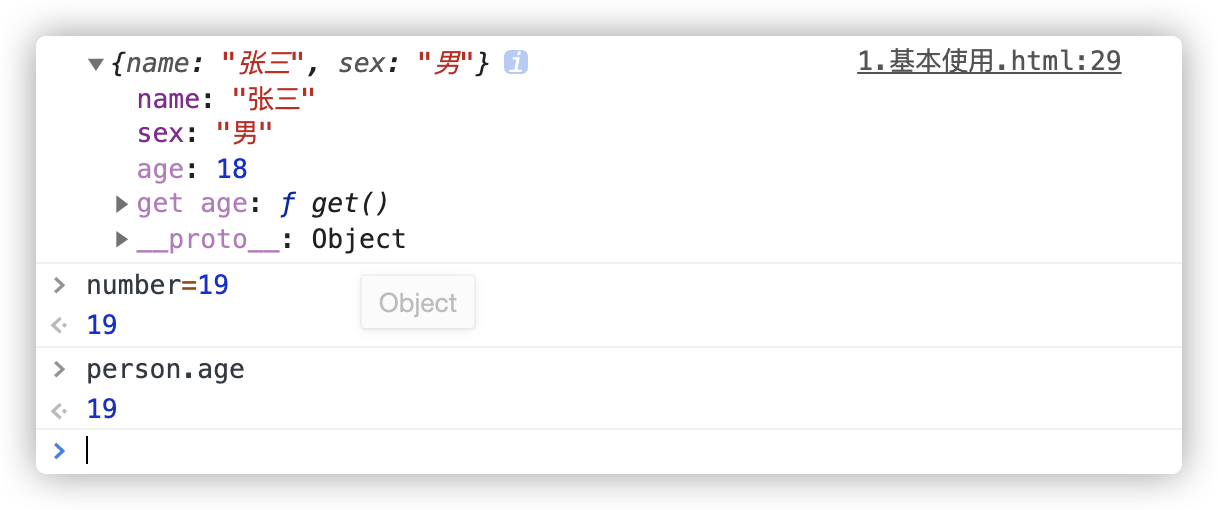Open the 1.基本使用.html:29 source link

(989, 62)
